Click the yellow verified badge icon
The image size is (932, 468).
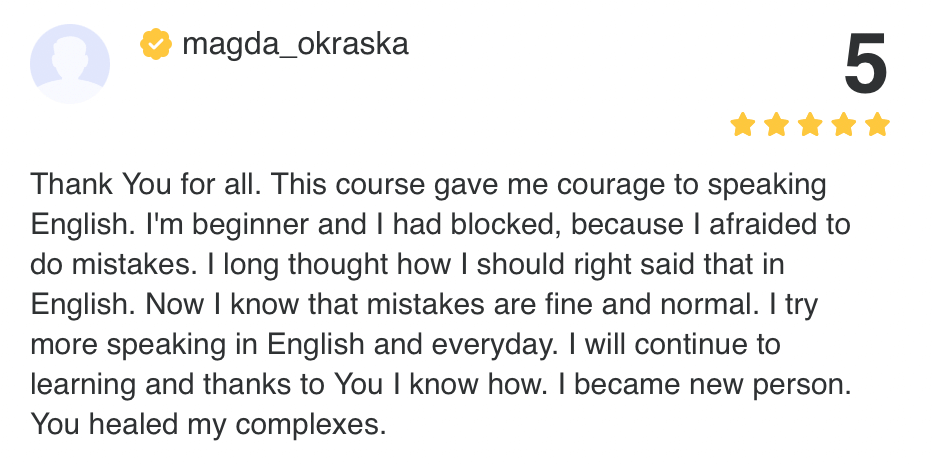[x=154, y=45]
